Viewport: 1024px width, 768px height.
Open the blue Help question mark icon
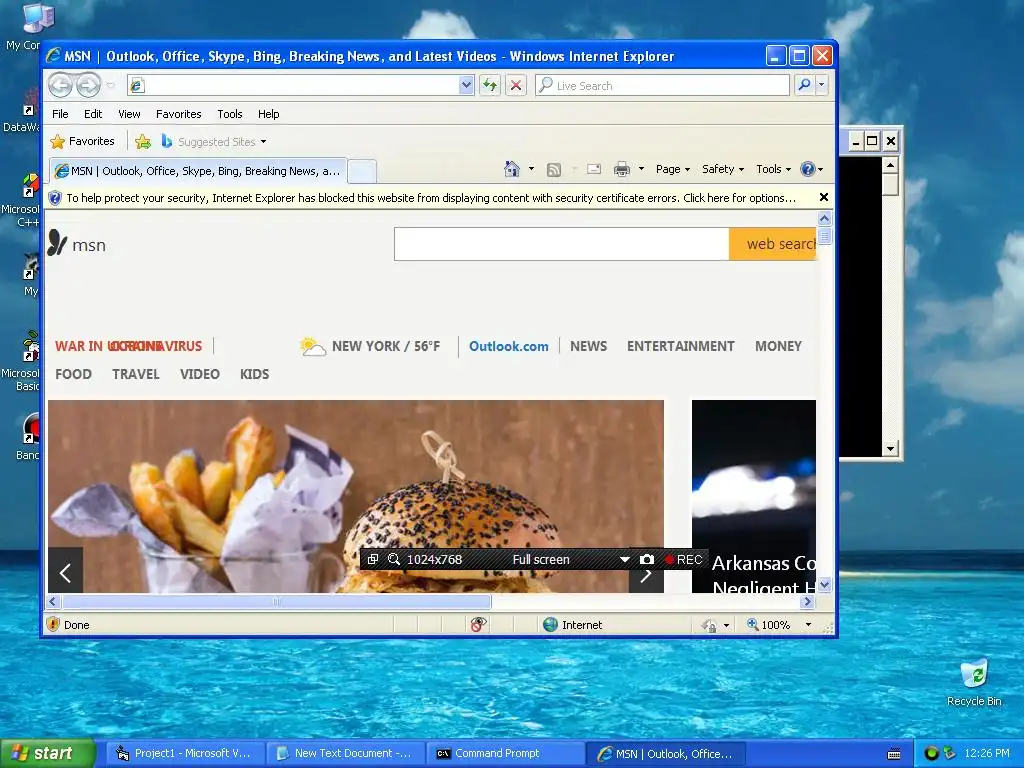808,169
